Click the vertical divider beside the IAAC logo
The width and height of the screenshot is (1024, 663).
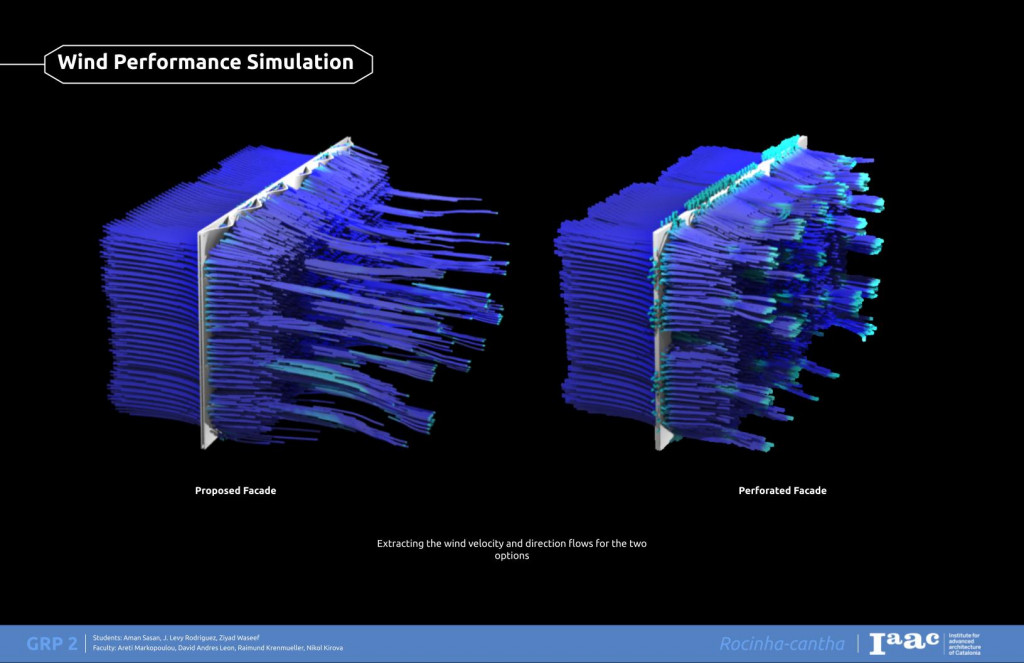(858, 644)
